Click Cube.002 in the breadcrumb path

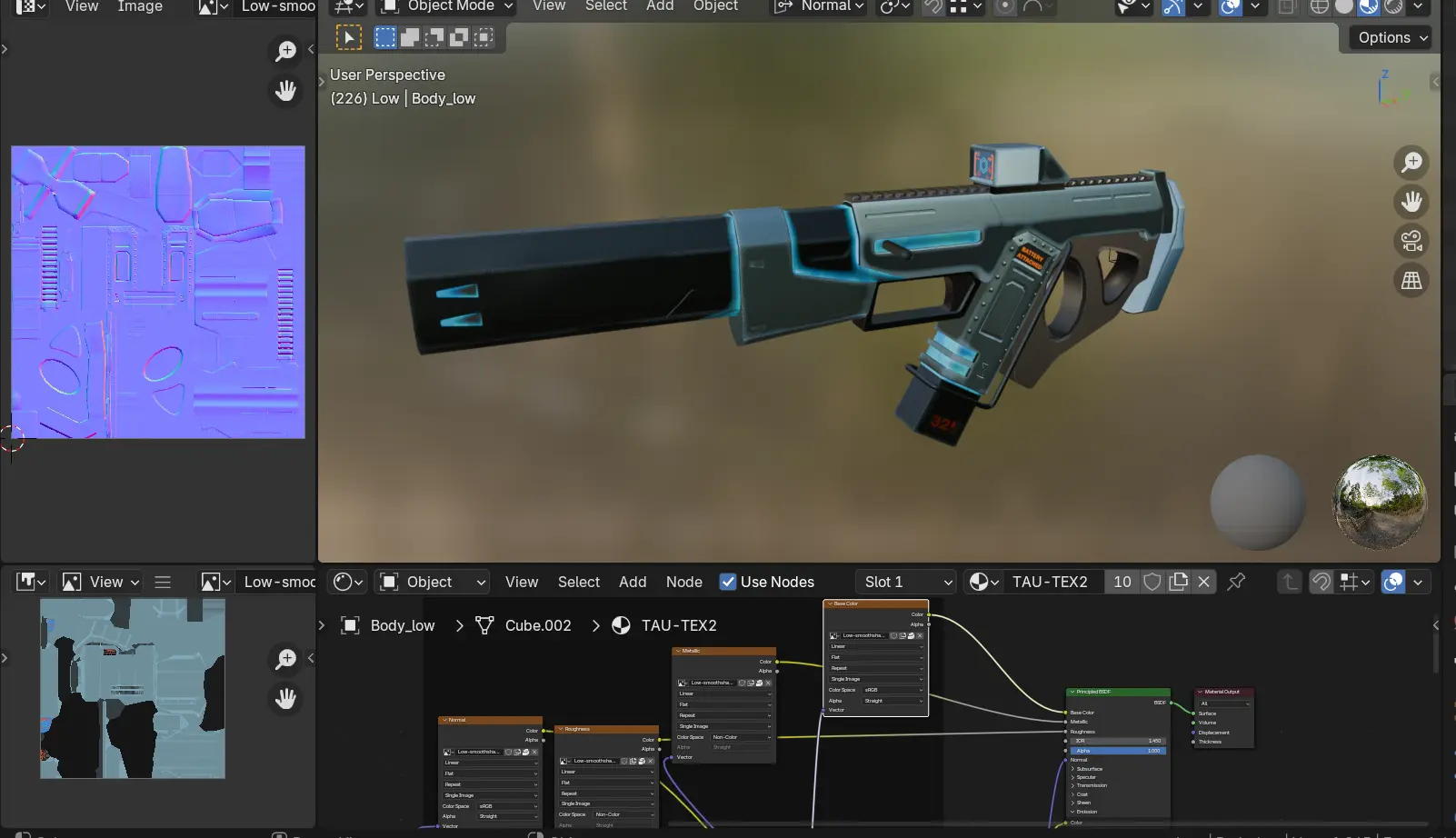537,625
